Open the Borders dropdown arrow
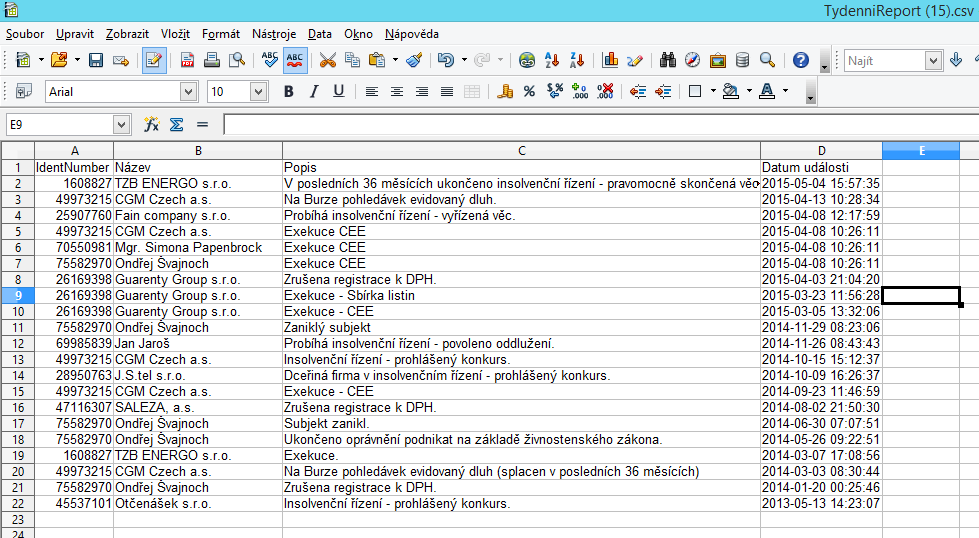 click(713, 92)
